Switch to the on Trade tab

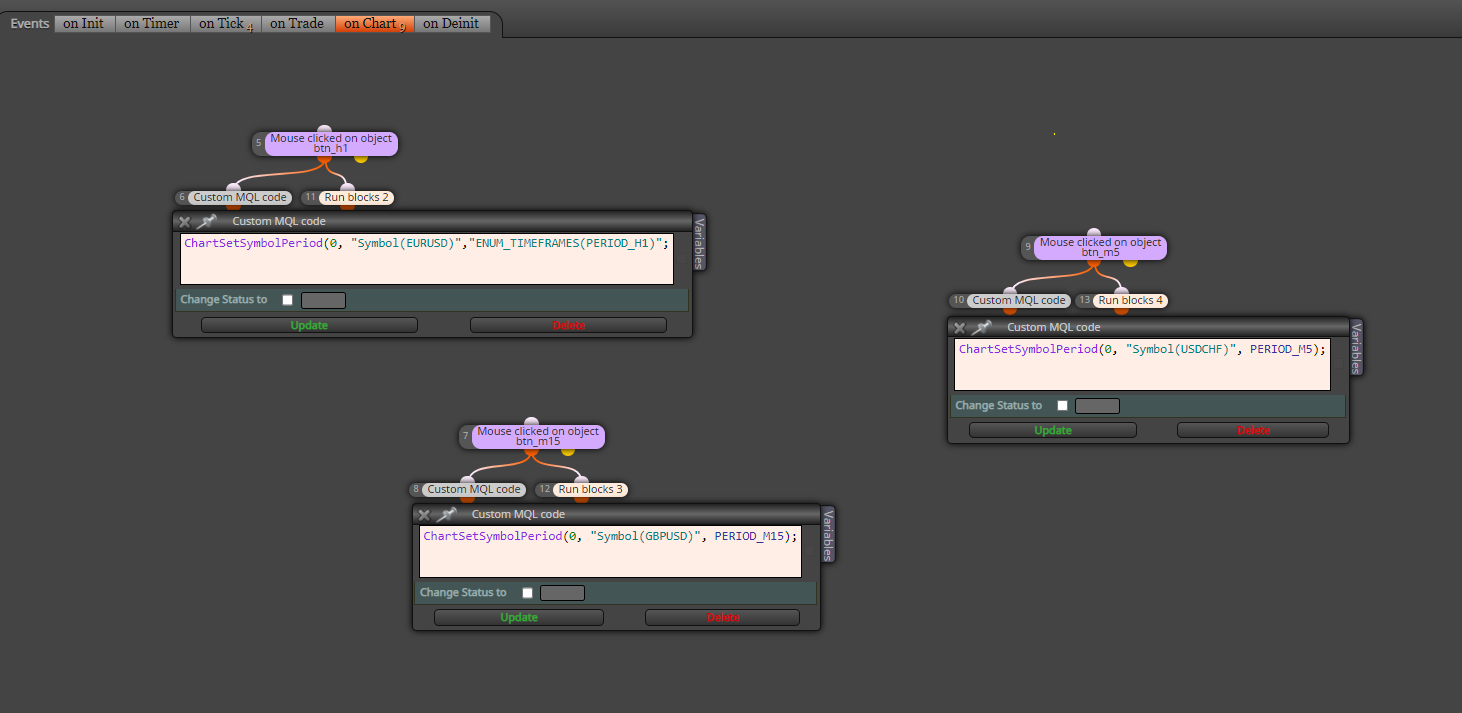(298, 23)
